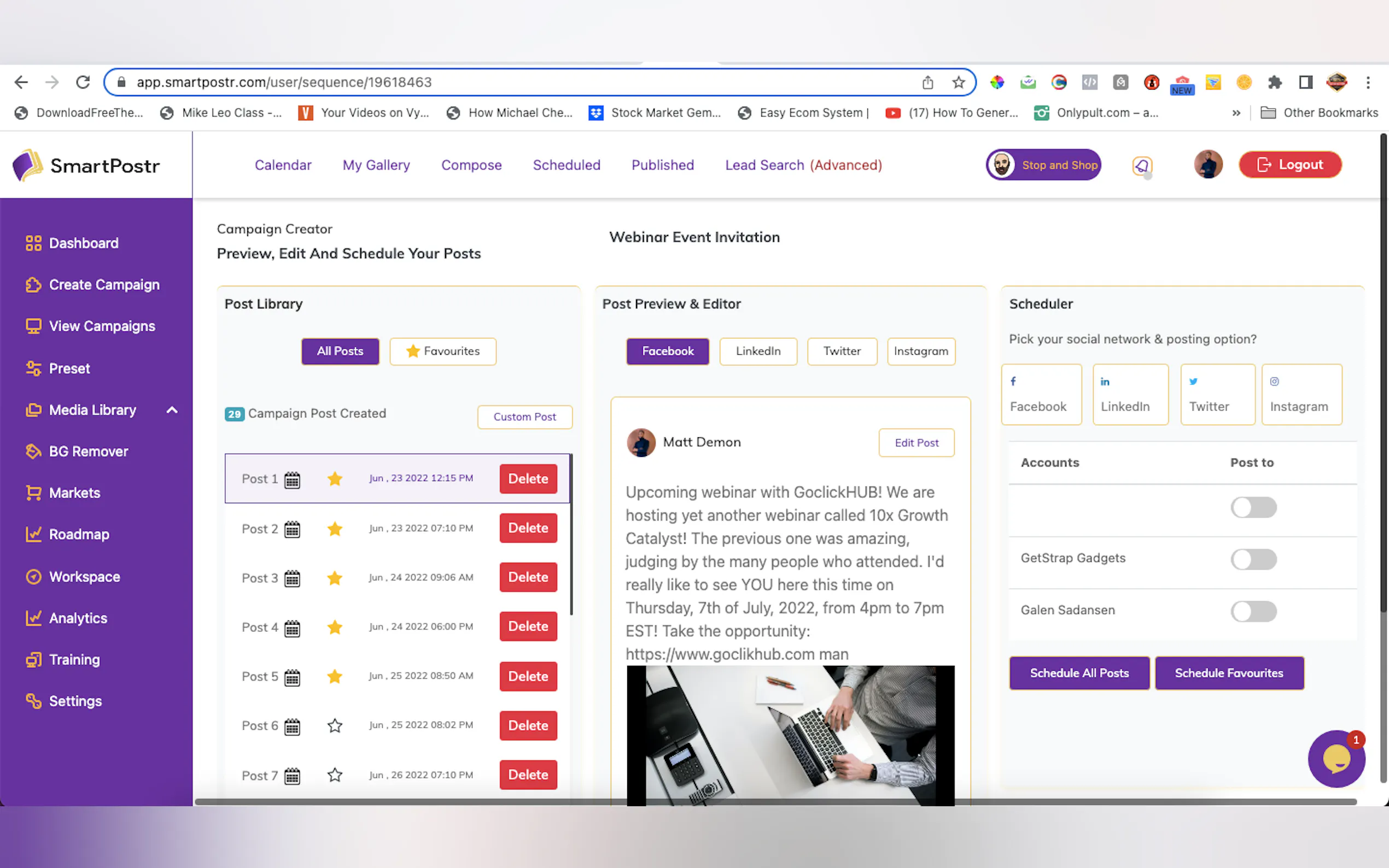Image resolution: width=1389 pixels, height=868 pixels.
Task: Click the Post 5 calendar icon
Action: tap(292, 677)
